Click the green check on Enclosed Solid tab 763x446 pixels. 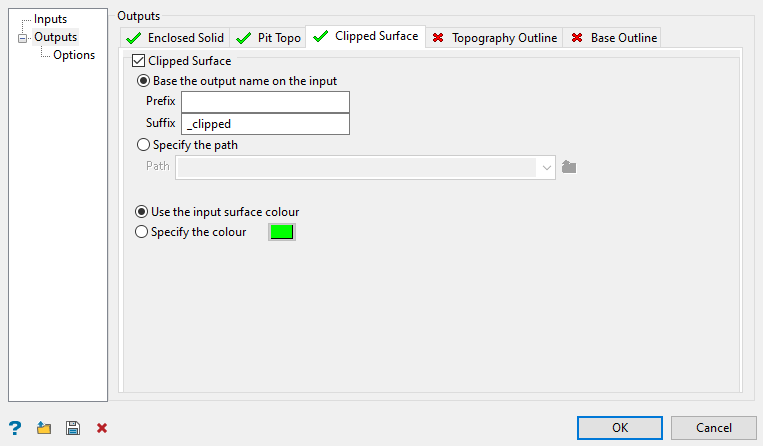(x=135, y=38)
